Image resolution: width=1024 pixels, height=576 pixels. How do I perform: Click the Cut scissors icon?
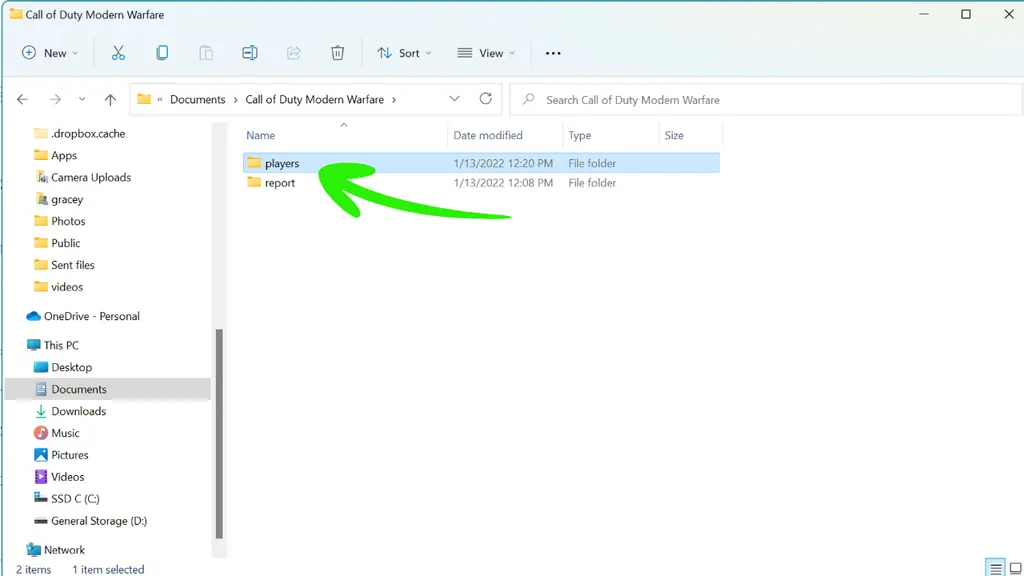tap(118, 53)
